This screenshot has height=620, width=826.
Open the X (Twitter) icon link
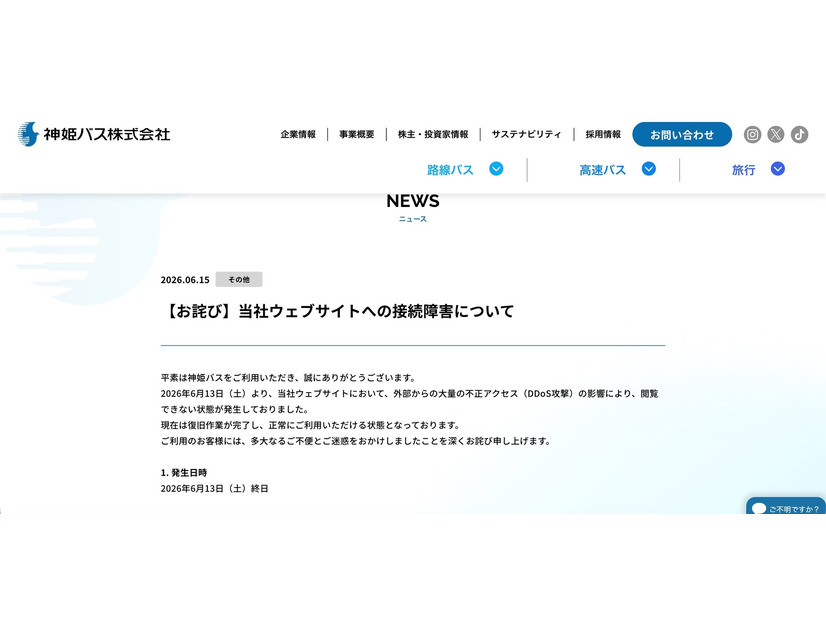pyautogui.click(x=775, y=134)
